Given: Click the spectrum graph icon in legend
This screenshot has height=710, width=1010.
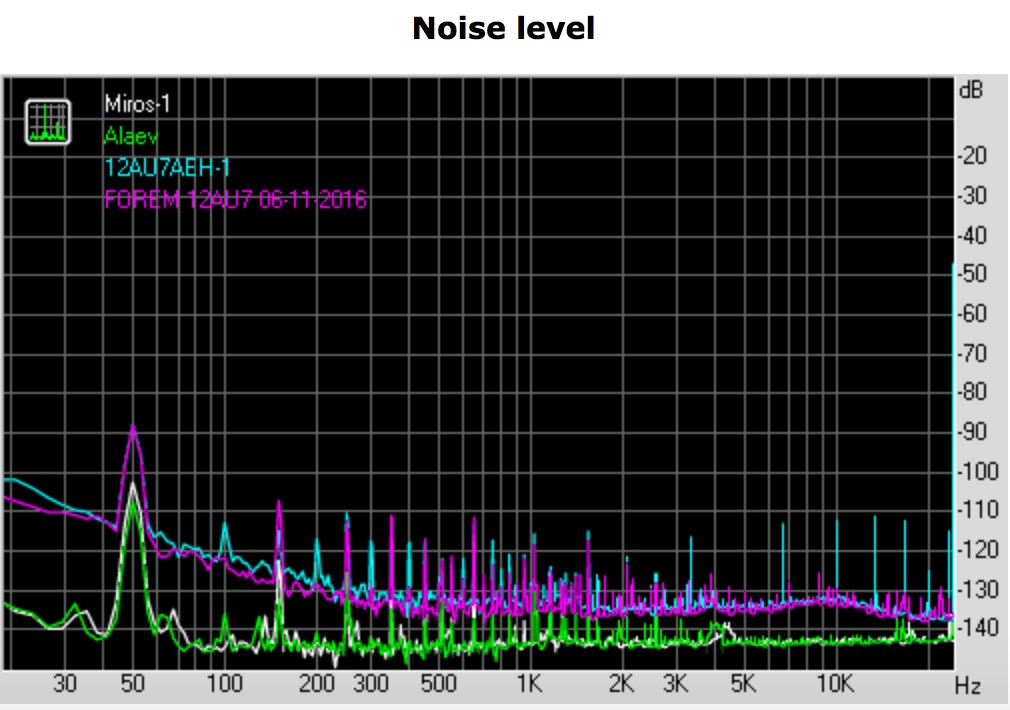Looking at the screenshot, I should click(47, 121).
